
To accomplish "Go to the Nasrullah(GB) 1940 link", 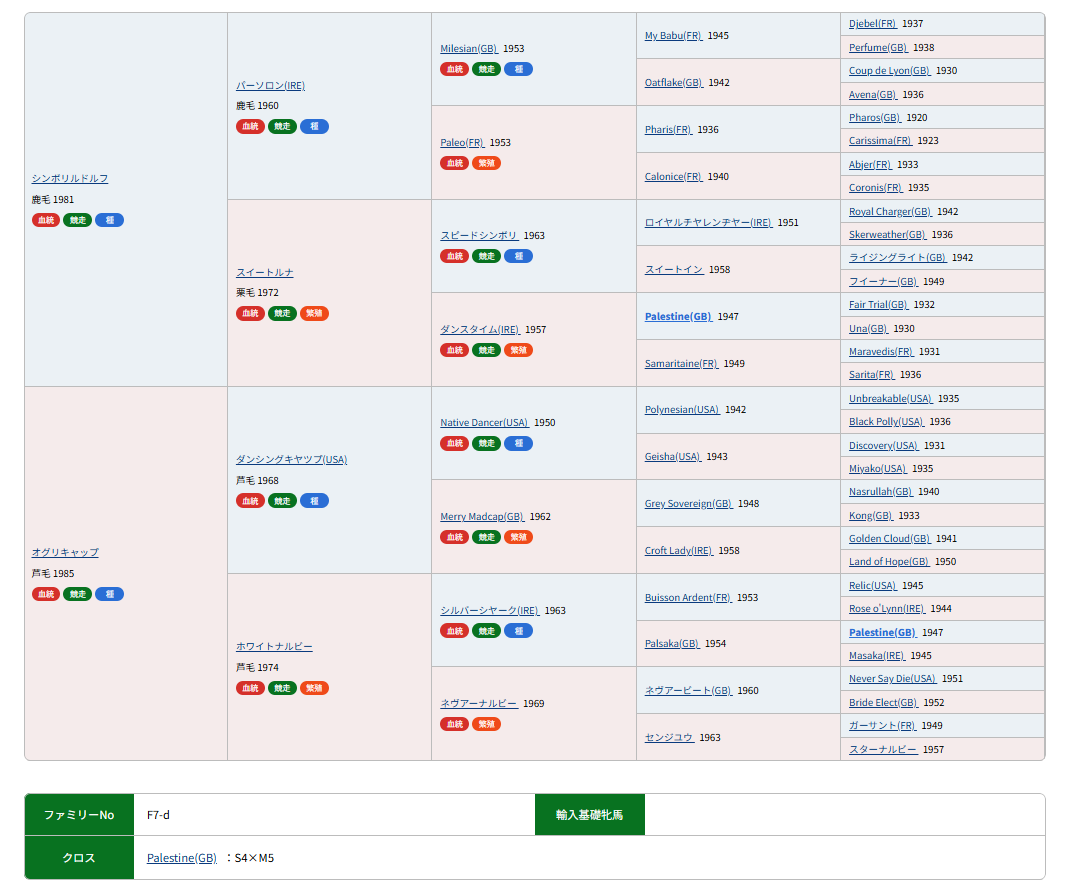I will tap(880, 492).
